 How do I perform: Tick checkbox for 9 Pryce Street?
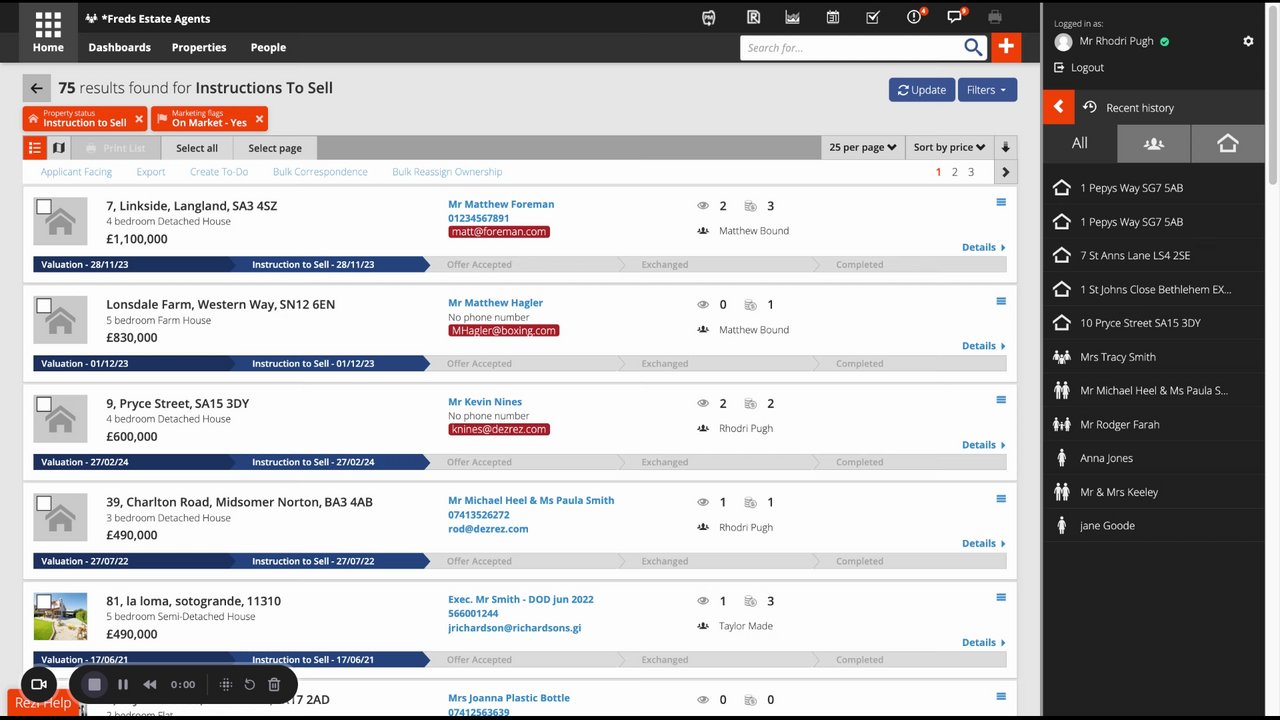coord(43,405)
